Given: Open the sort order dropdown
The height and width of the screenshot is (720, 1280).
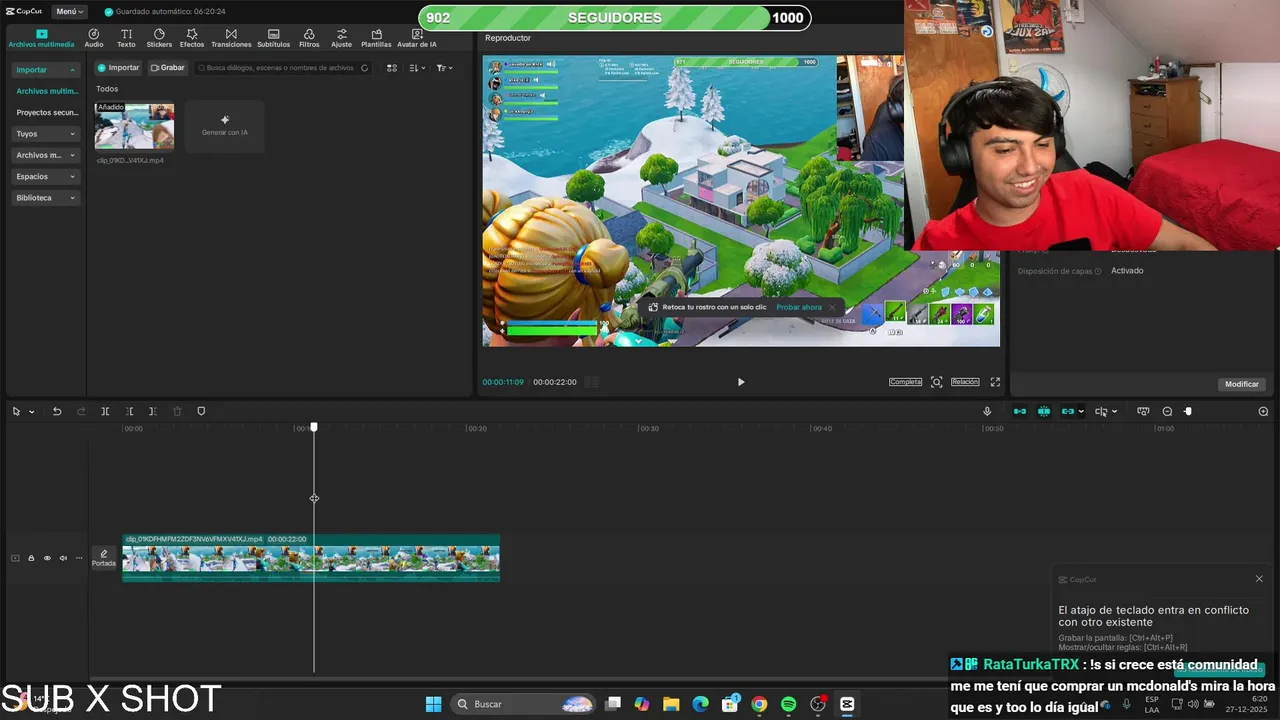Looking at the screenshot, I should pos(417,68).
